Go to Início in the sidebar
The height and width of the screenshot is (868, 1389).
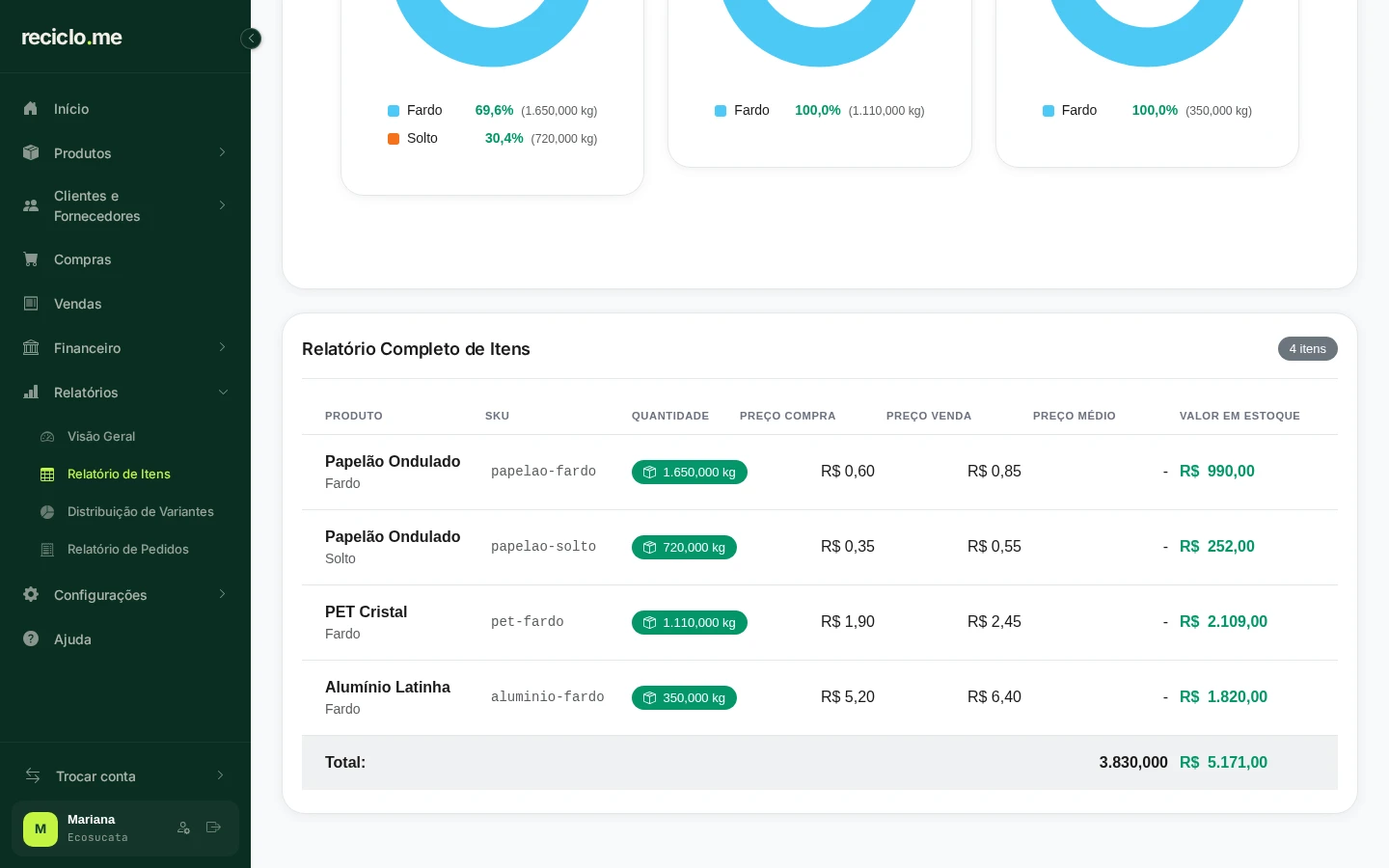tap(125, 109)
